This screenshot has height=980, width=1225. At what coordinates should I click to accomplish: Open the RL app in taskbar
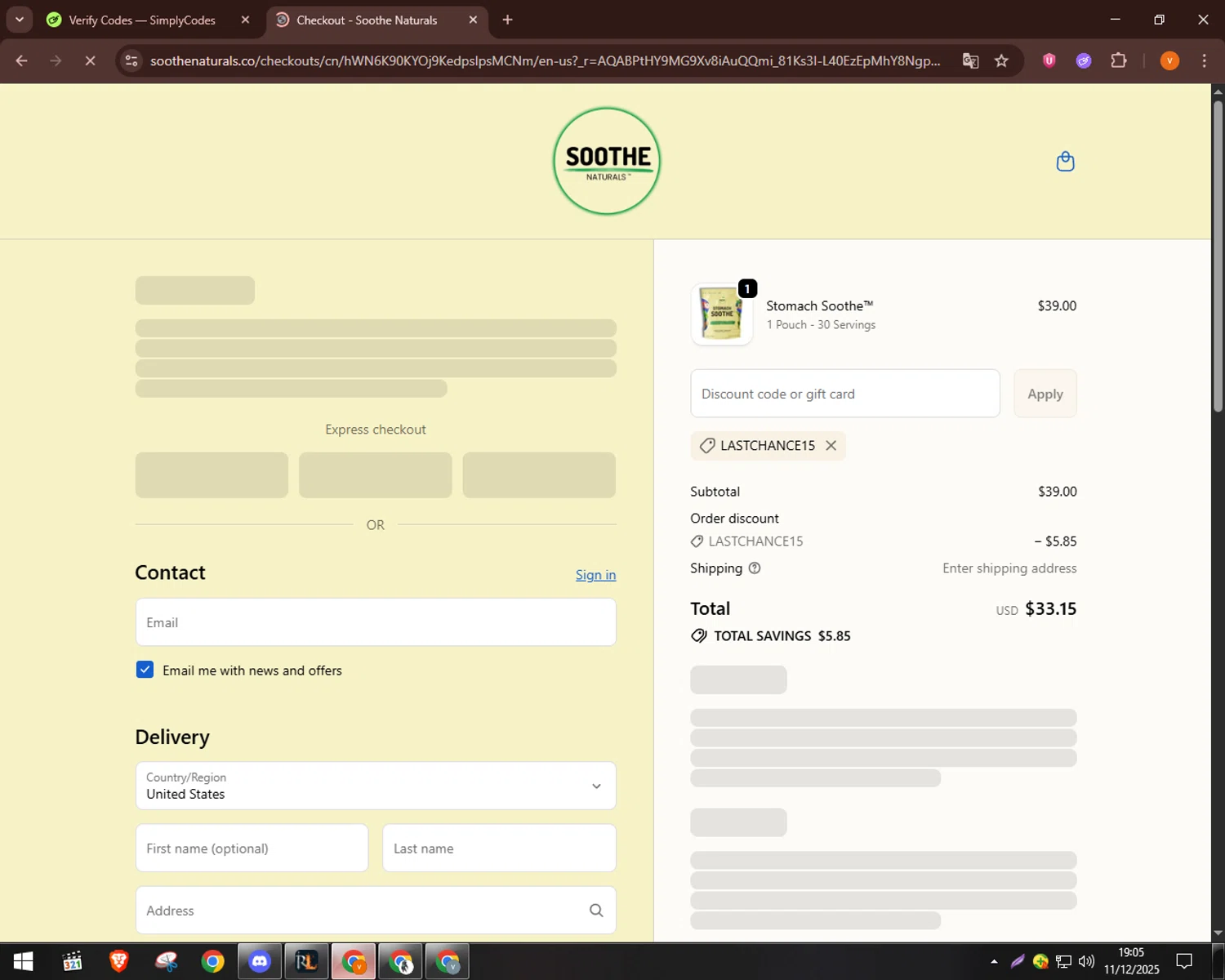306,961
